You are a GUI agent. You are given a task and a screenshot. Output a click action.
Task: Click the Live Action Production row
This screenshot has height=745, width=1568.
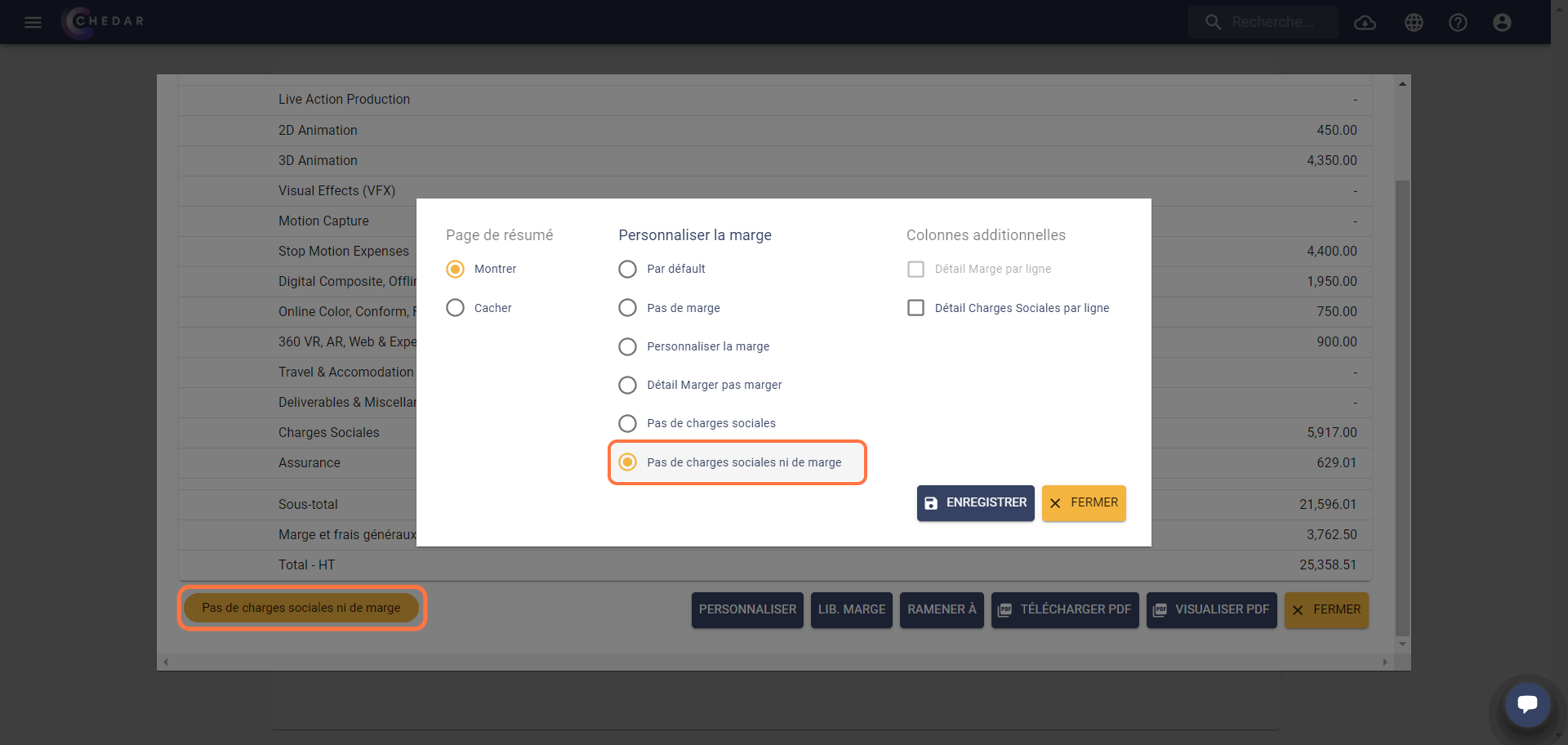775,100
